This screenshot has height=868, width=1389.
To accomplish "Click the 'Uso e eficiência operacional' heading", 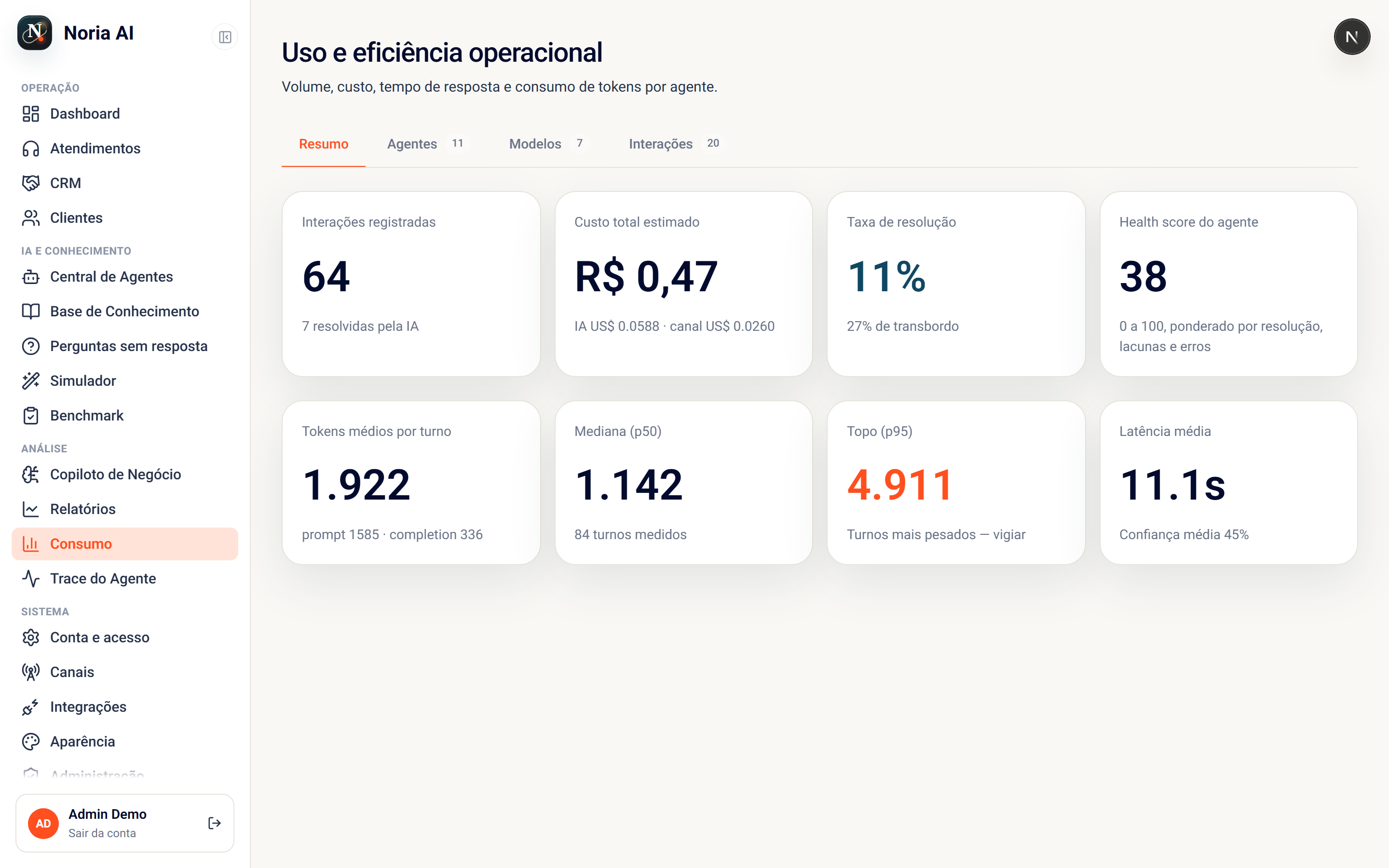I will tap(442, 53).
